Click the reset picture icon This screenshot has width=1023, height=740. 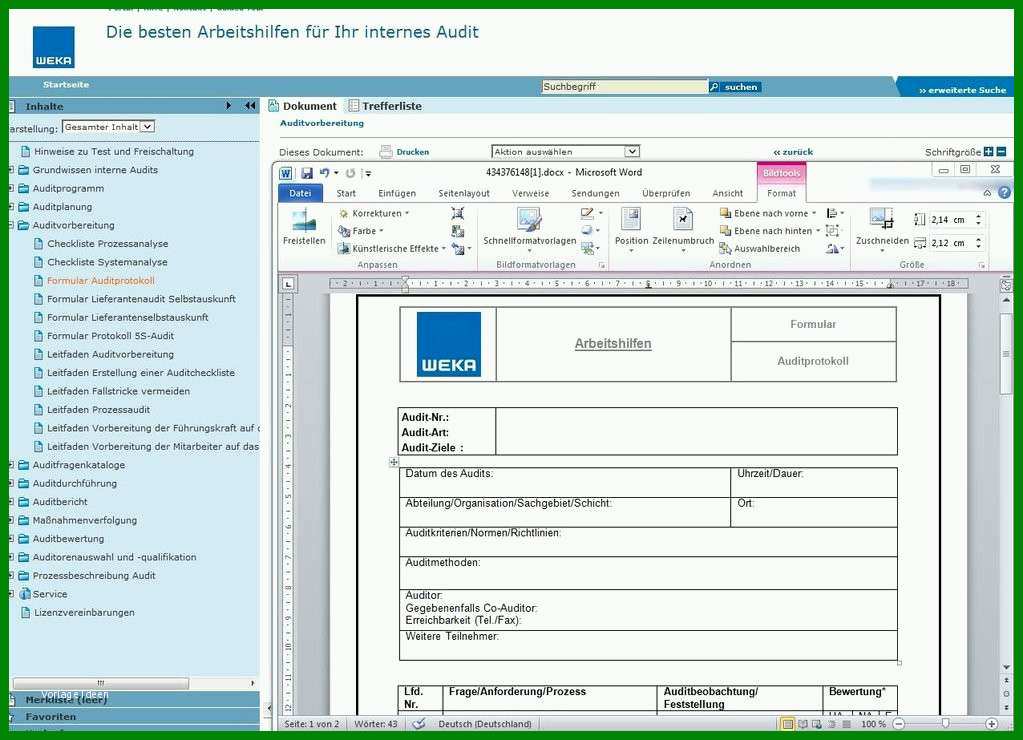(460, 249)
